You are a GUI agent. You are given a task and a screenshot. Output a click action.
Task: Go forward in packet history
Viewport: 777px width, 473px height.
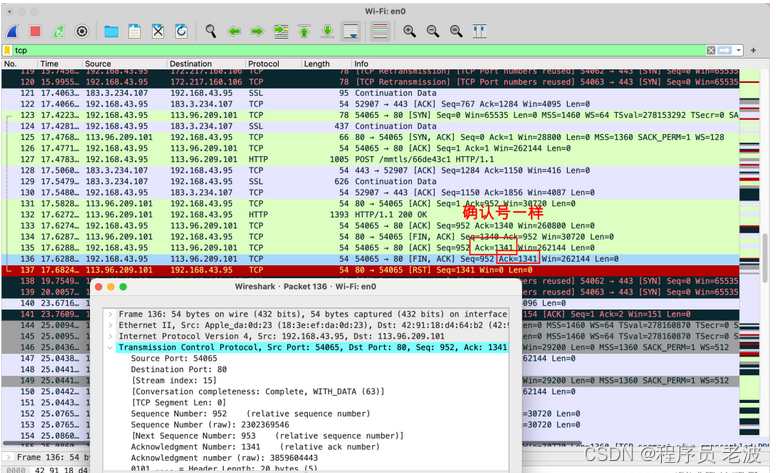pyautogui.click(x=257, y=32)
